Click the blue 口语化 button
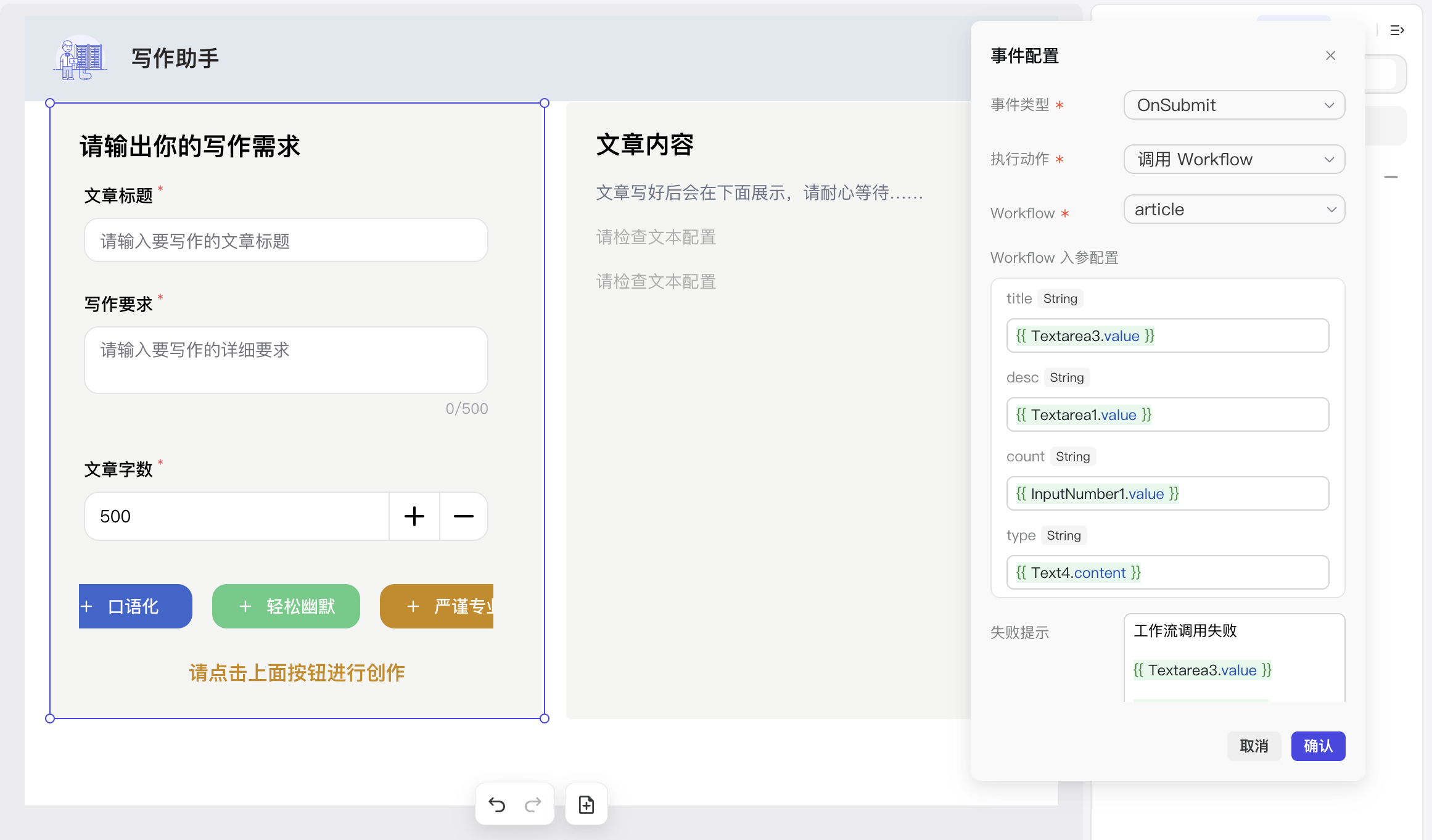Image resolution: width=1432 pixels, height=840 pixels. (136, 606)
